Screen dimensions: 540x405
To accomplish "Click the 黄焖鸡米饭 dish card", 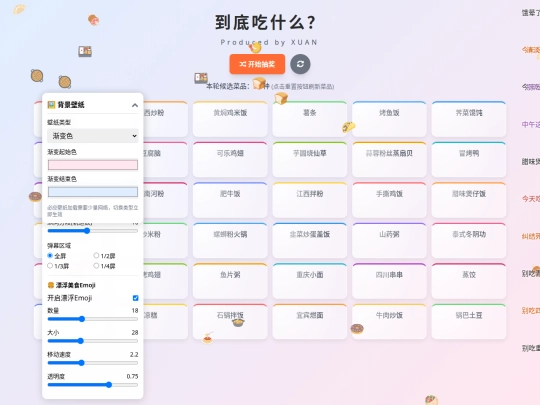I will tap(230, 119).
